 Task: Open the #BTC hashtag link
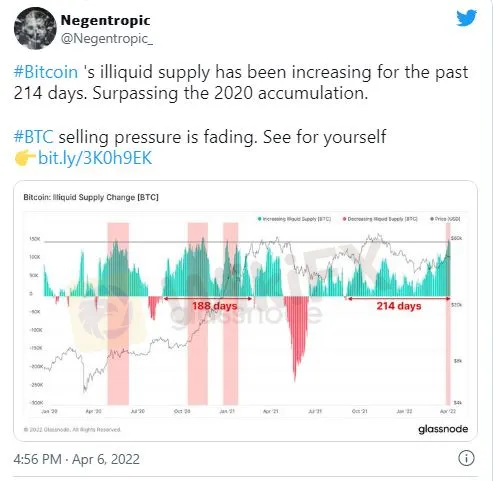point(33,137)
